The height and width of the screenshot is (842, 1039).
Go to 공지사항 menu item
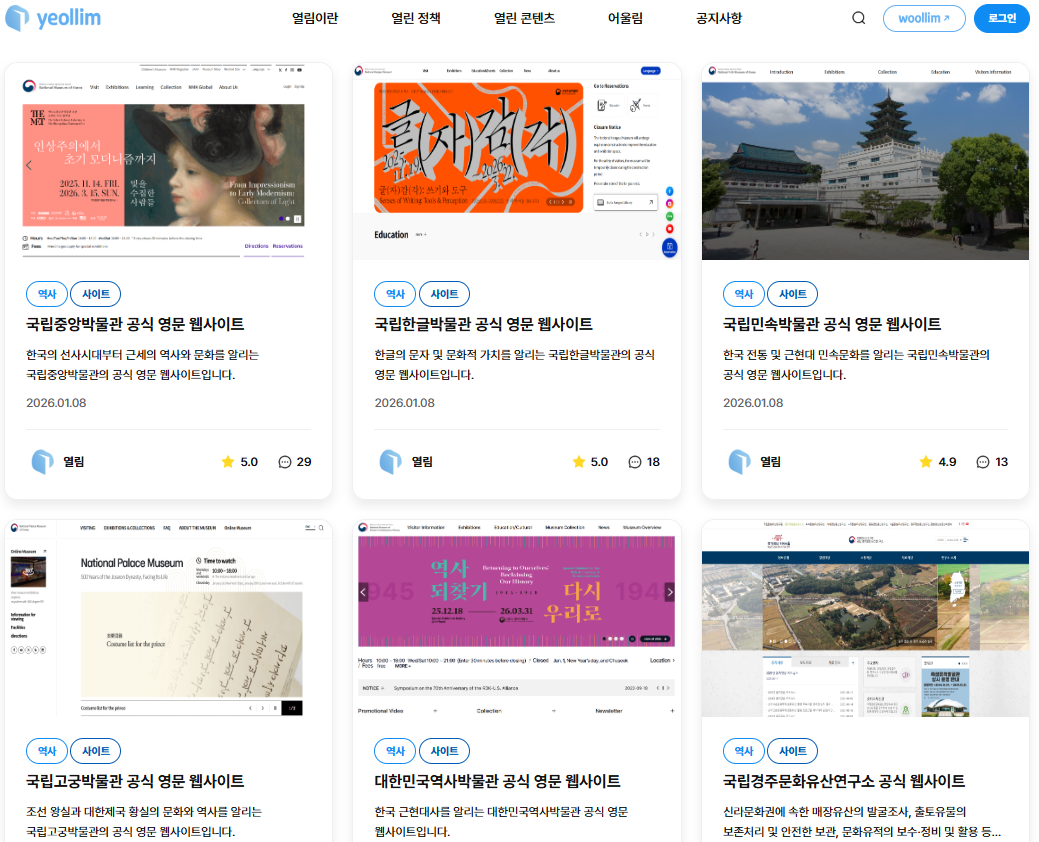[x=719, y=18]
